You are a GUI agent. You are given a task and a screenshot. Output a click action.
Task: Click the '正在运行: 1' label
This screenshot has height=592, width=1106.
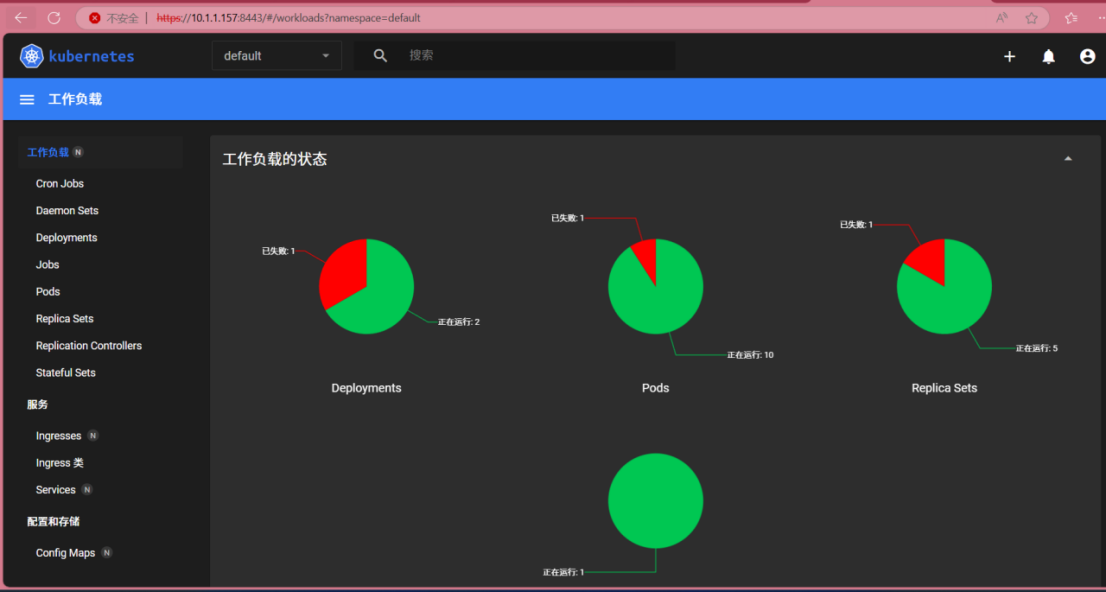[x=563, y=572]
